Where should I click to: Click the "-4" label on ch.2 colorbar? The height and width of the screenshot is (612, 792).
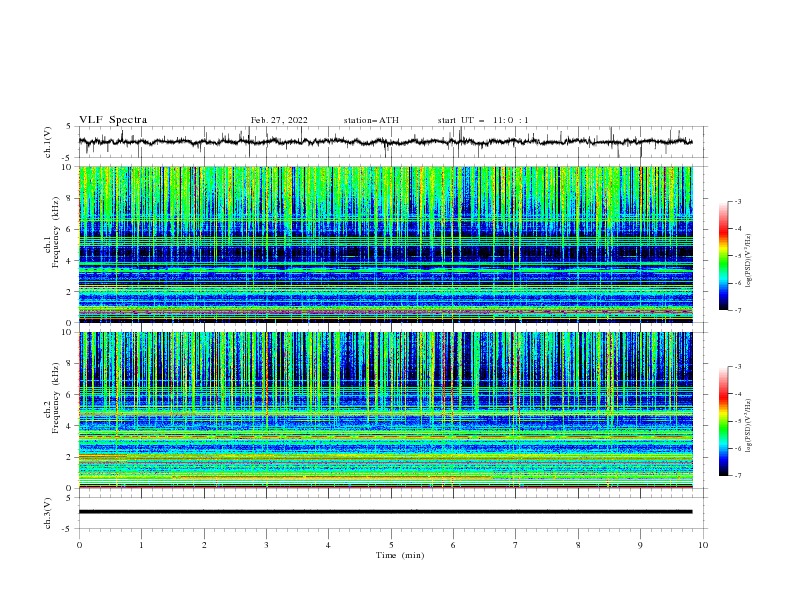pyautogui.click(x=738, y=394)
